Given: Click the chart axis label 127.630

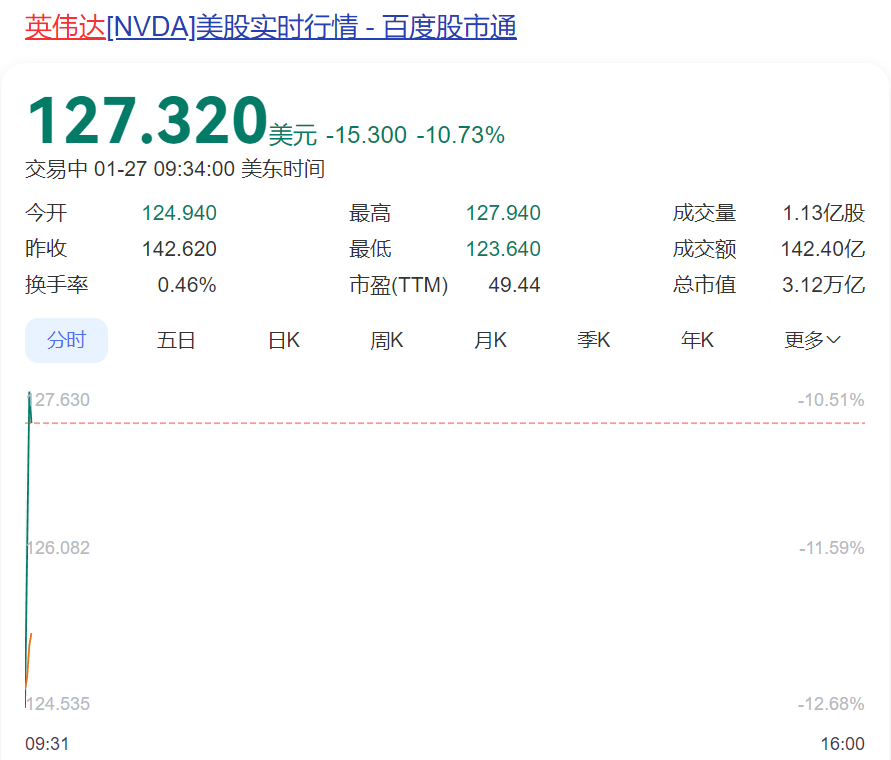Looking at the screenshot, I should [59, 400].
